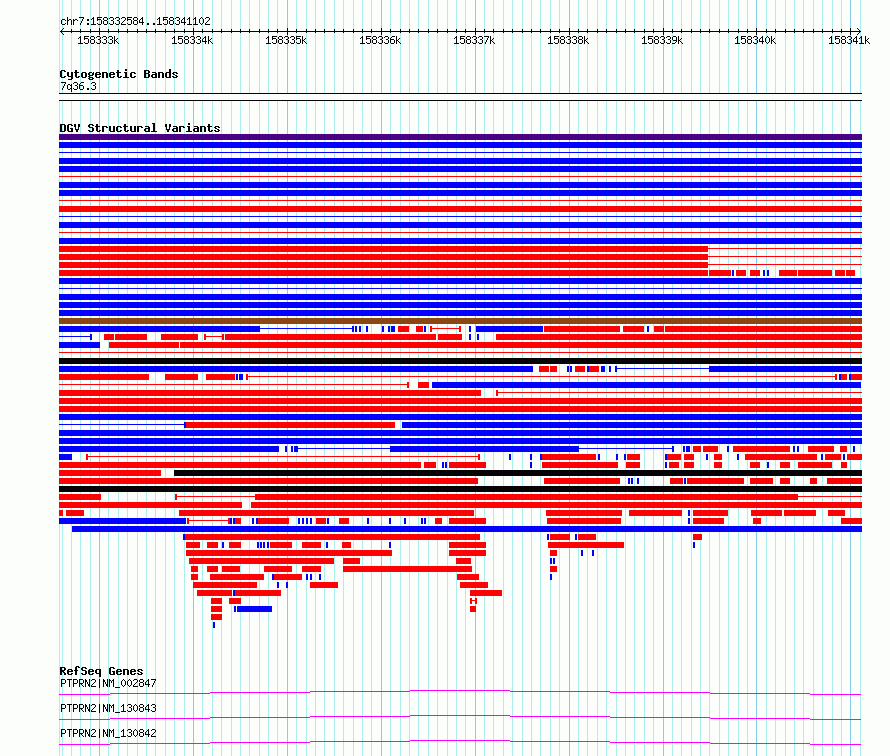This screenshot has width=890, height=756.
Task: Open the DGV Structural Variants track title
Action: click(x=140, y=128)
